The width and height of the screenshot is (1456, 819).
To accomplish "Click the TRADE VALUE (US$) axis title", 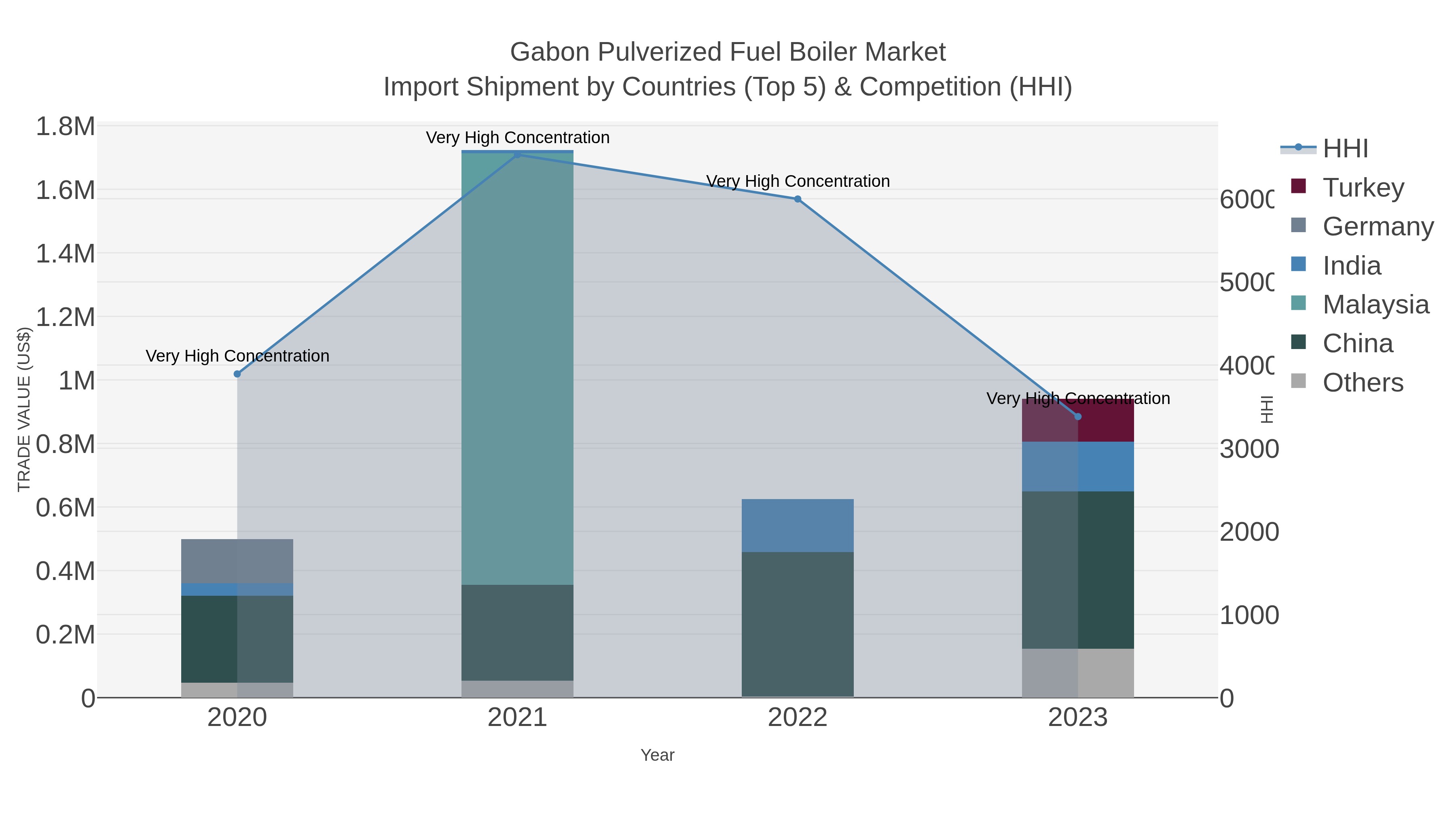I will coord(24,409).
